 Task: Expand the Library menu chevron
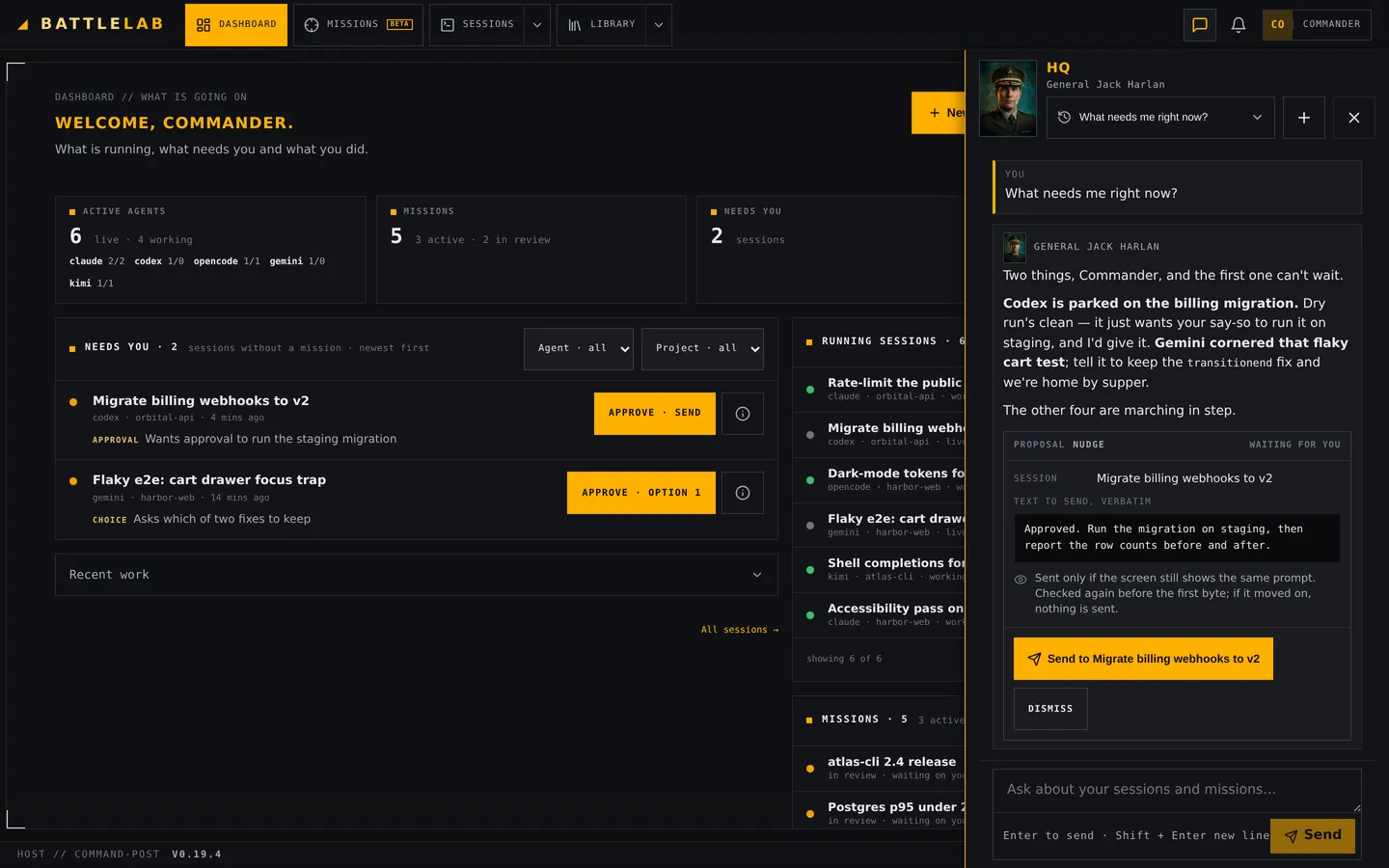point(659,25)
